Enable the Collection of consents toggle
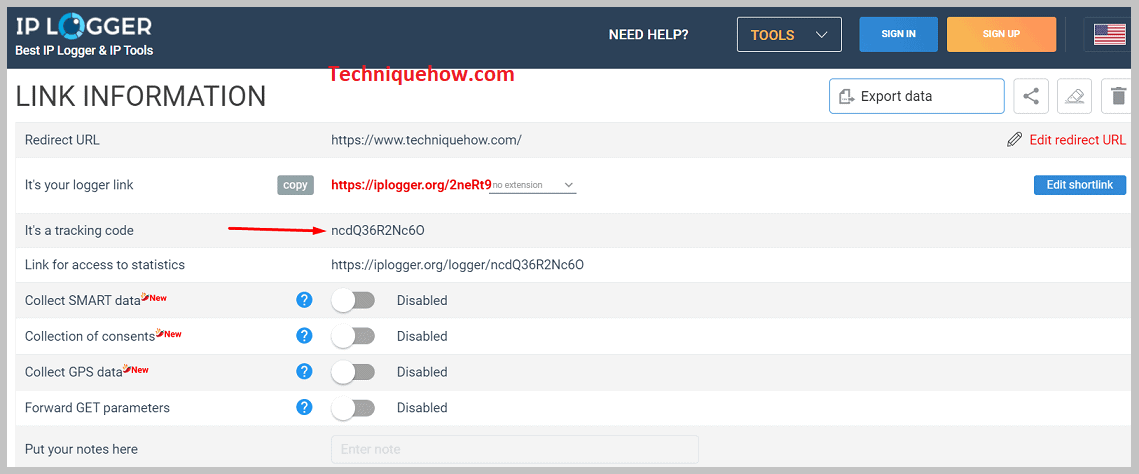Image resolution: width=1139 pixels, height=474 pixels. click(353, 335)
